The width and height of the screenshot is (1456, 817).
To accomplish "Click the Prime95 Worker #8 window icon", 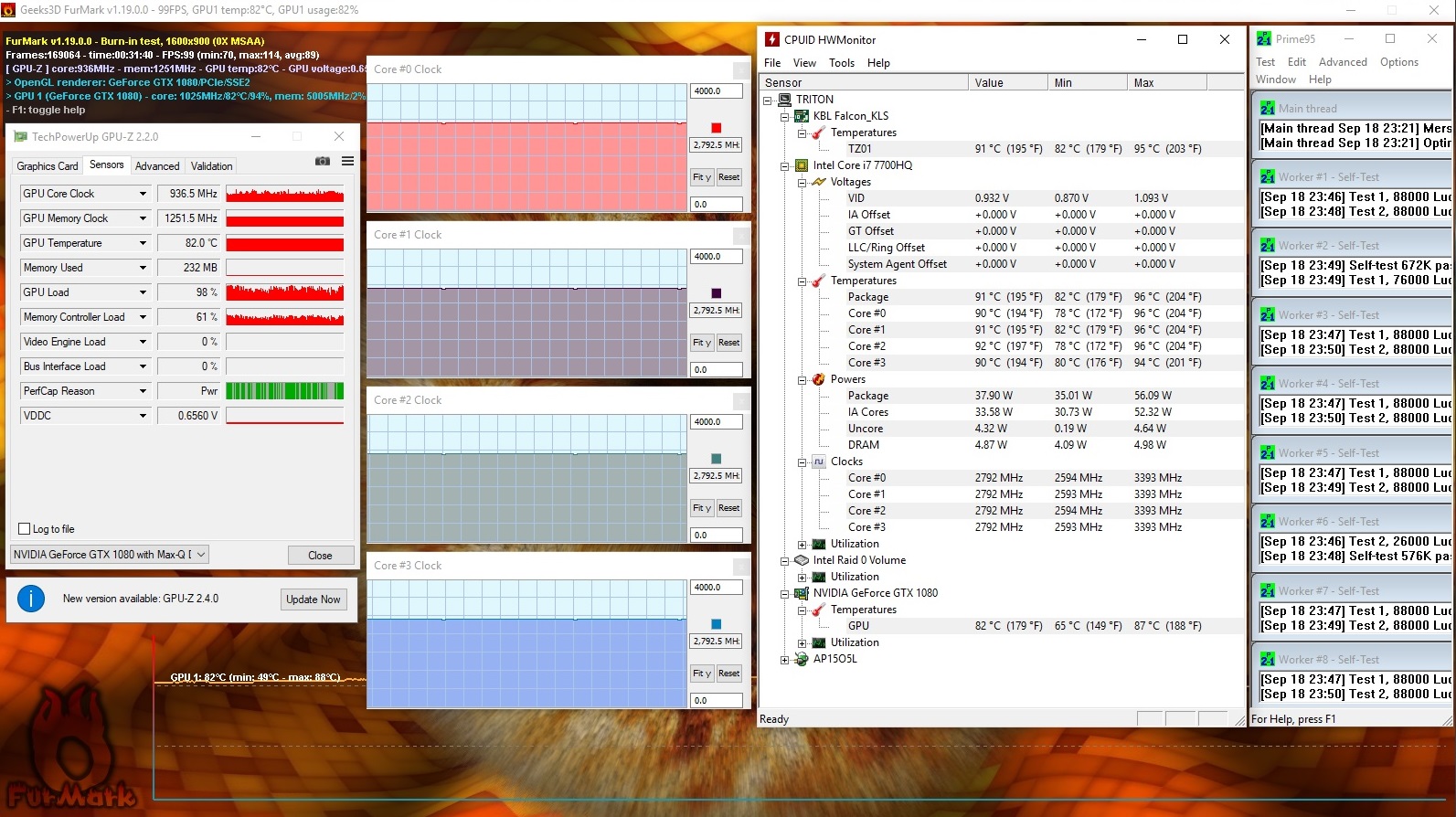I will click(1268, 659).
